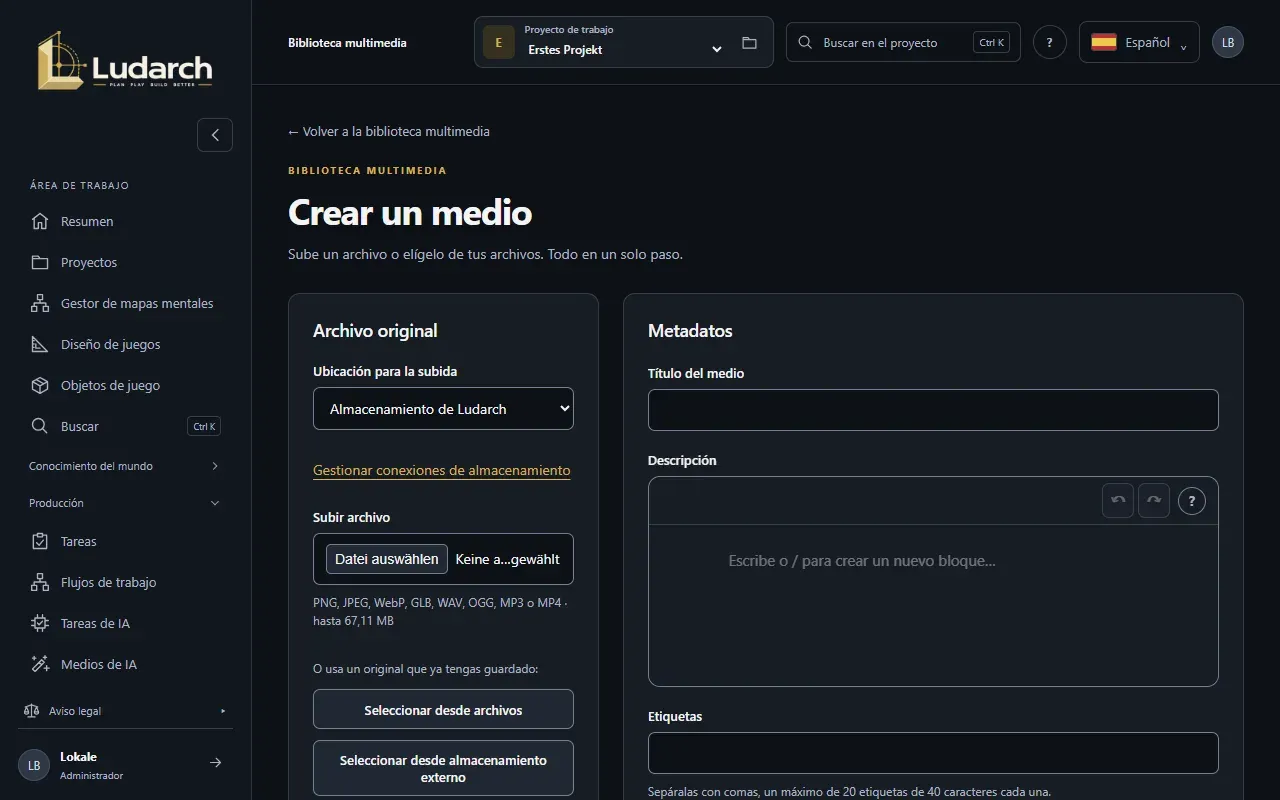Click the logout arrow next to Lokale

(x=215, y=763)
